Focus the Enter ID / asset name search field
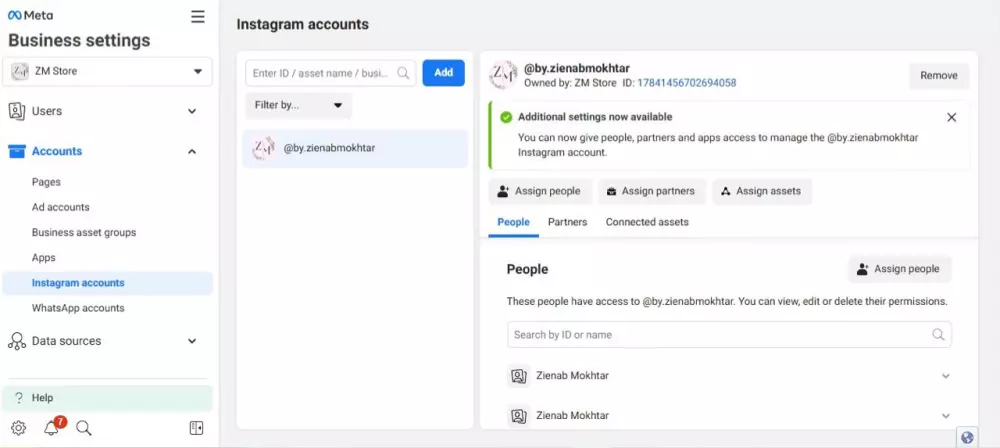Image resolution: width=1000 pixels, height=448 pixels. pos(330,73)
